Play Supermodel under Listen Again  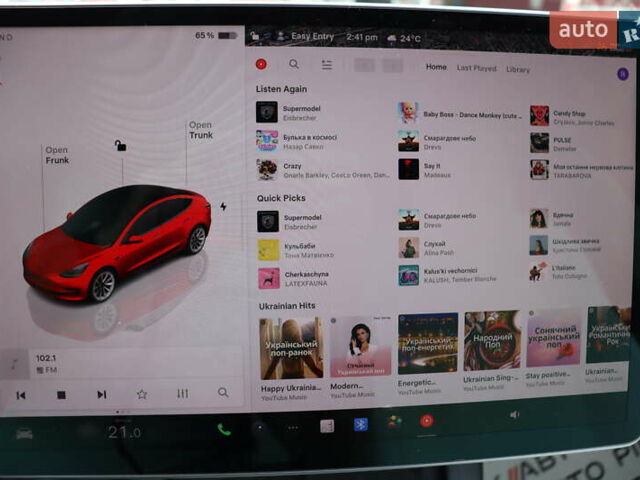click(289, 112)
